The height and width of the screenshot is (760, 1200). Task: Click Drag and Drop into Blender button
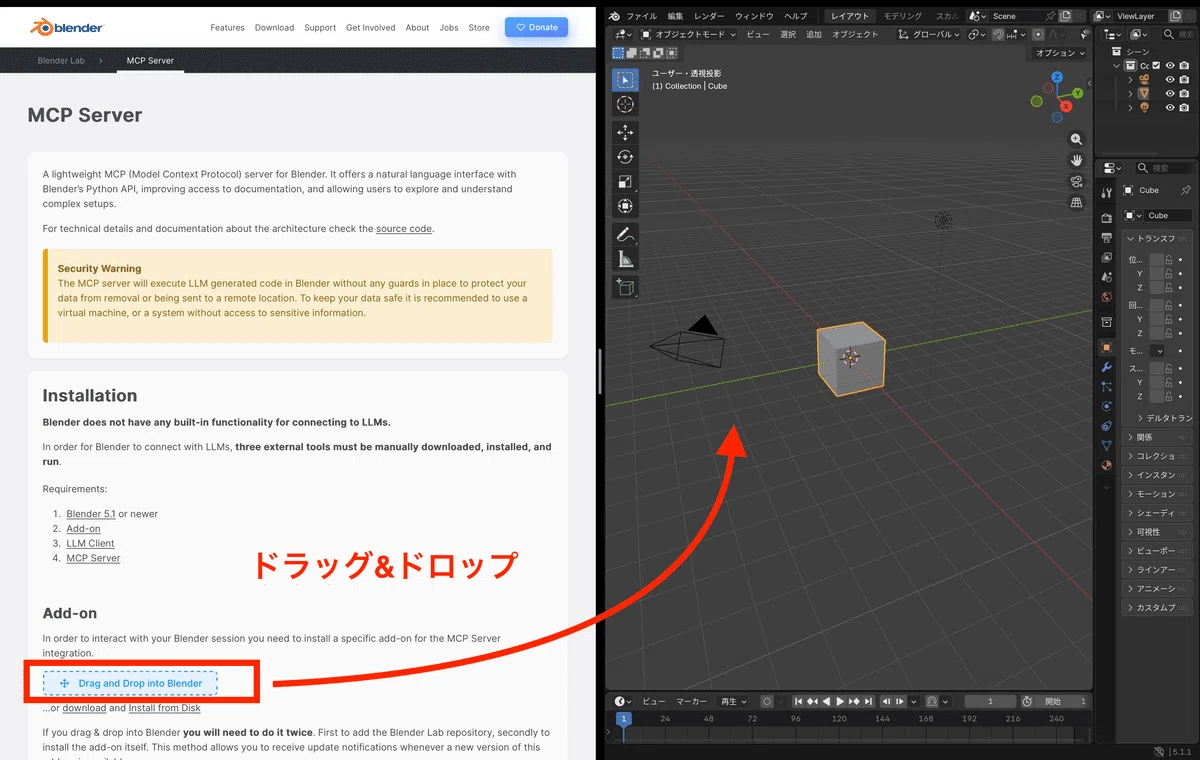pyautogui.click(x=131, y=683)
